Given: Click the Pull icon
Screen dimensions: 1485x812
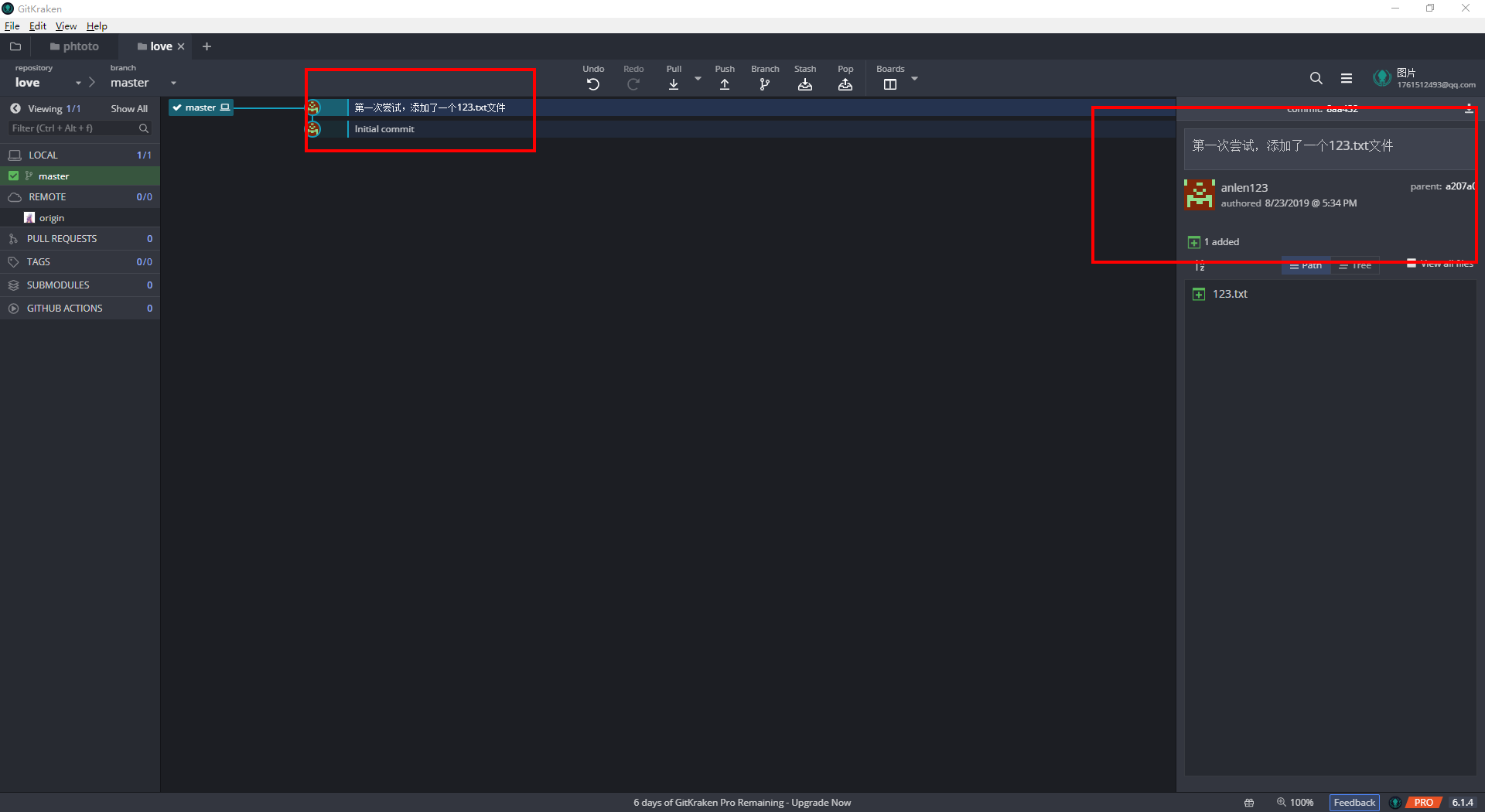Looking at the screenshot, I should [x=674, y=84].
